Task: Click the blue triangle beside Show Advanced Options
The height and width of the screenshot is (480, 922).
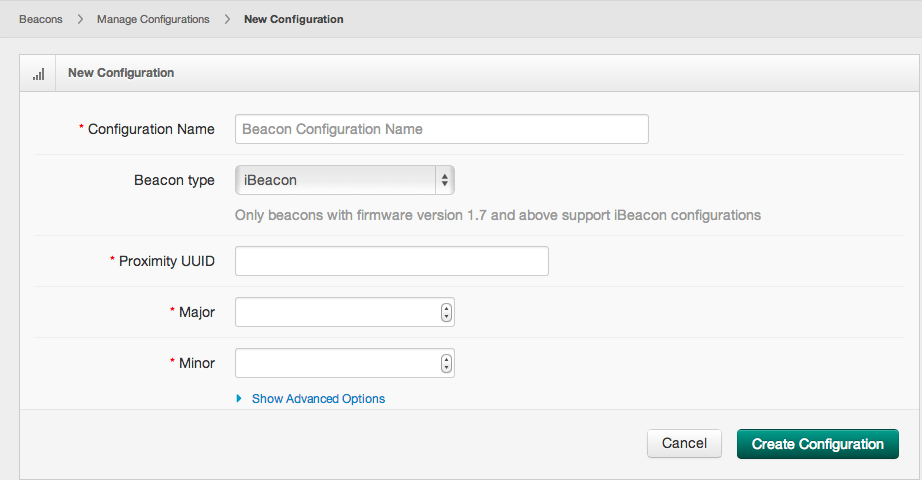Action: coord(239,398)
